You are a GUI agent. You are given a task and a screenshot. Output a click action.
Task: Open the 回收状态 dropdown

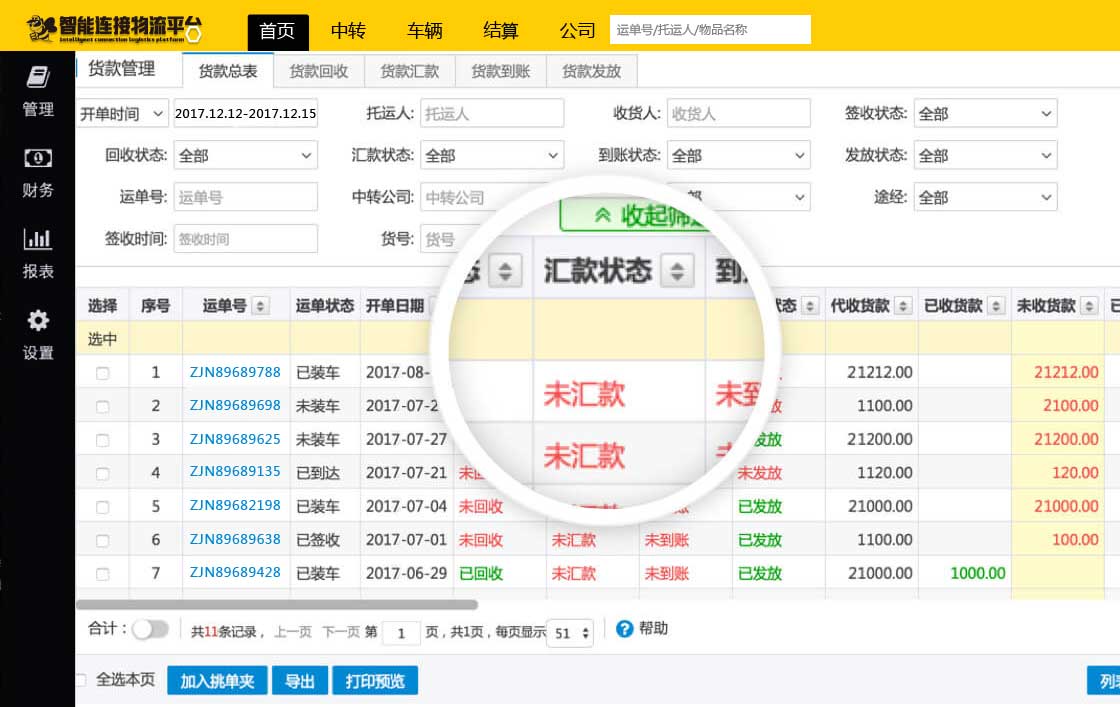click(245, 156)
